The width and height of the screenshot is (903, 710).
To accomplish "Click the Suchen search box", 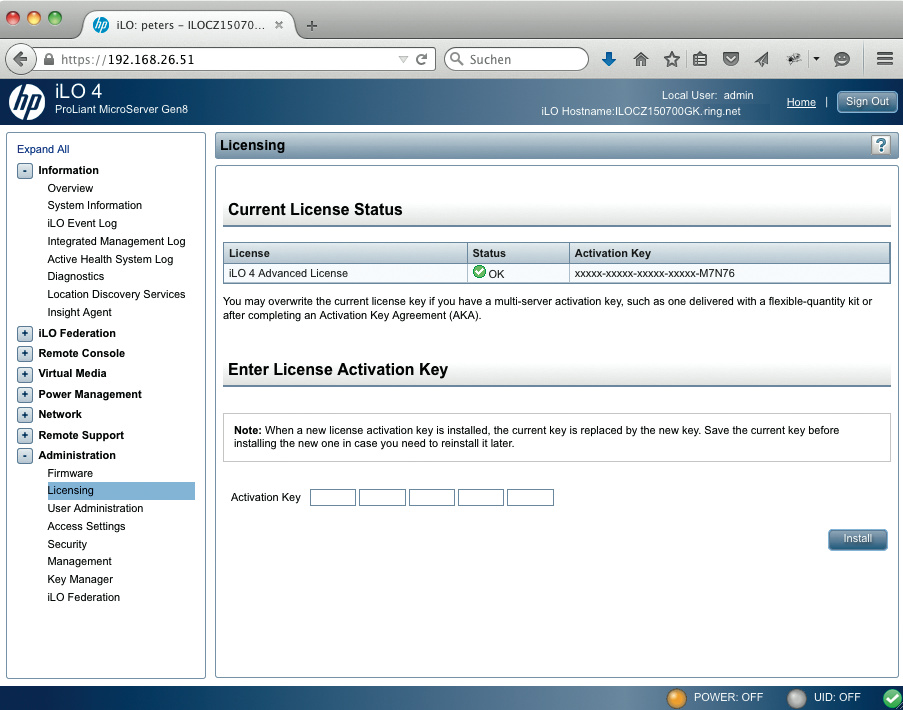I will pyautogui.click(x=517, y=59).
